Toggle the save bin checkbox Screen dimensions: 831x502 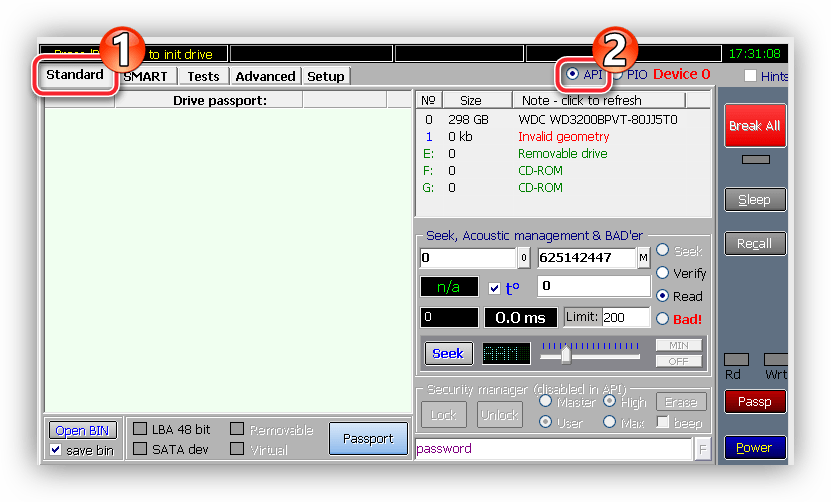pyautogui.click(x=56, y=450)
